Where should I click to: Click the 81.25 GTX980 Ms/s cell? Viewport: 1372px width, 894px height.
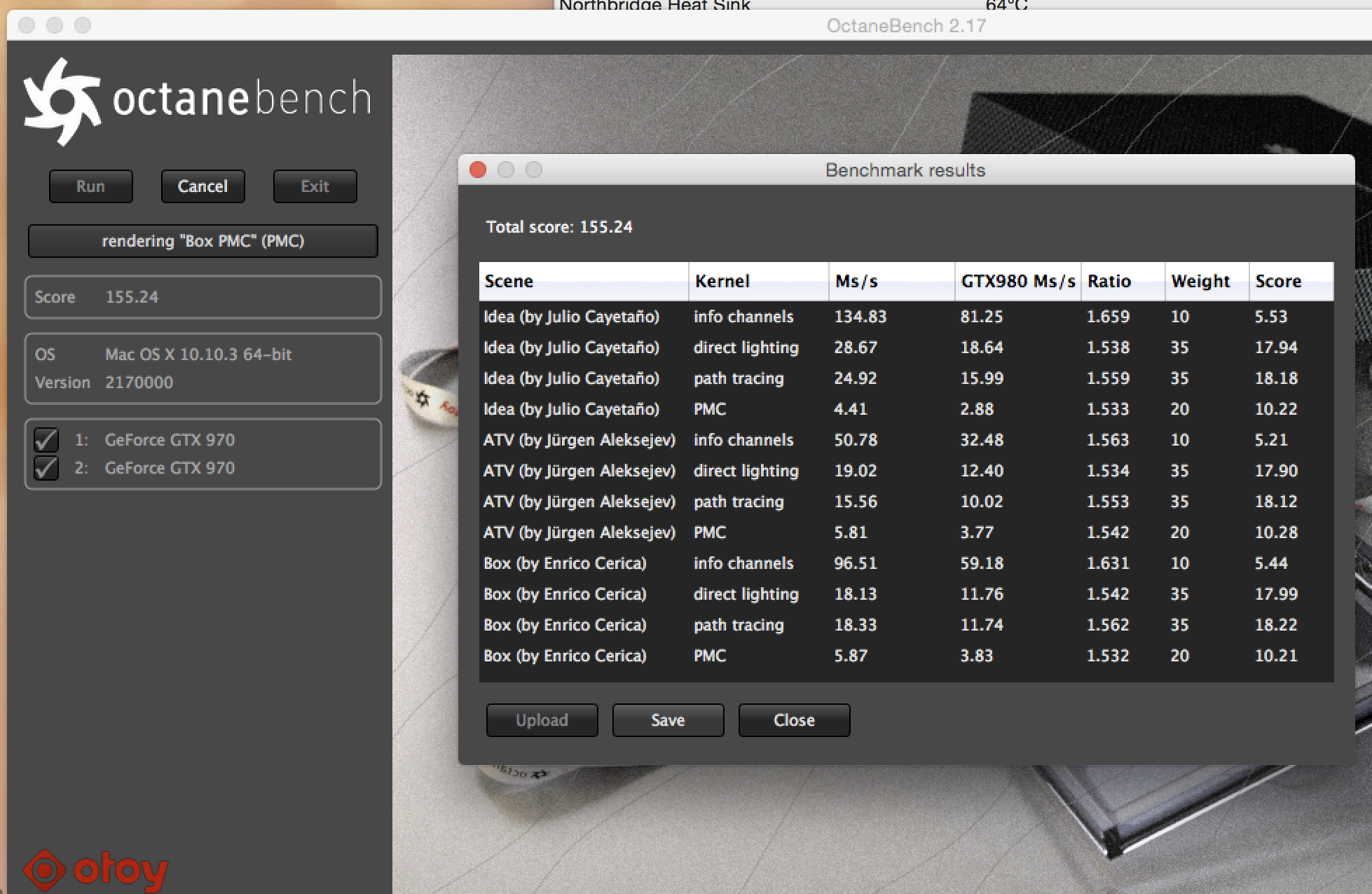[981, 317]
